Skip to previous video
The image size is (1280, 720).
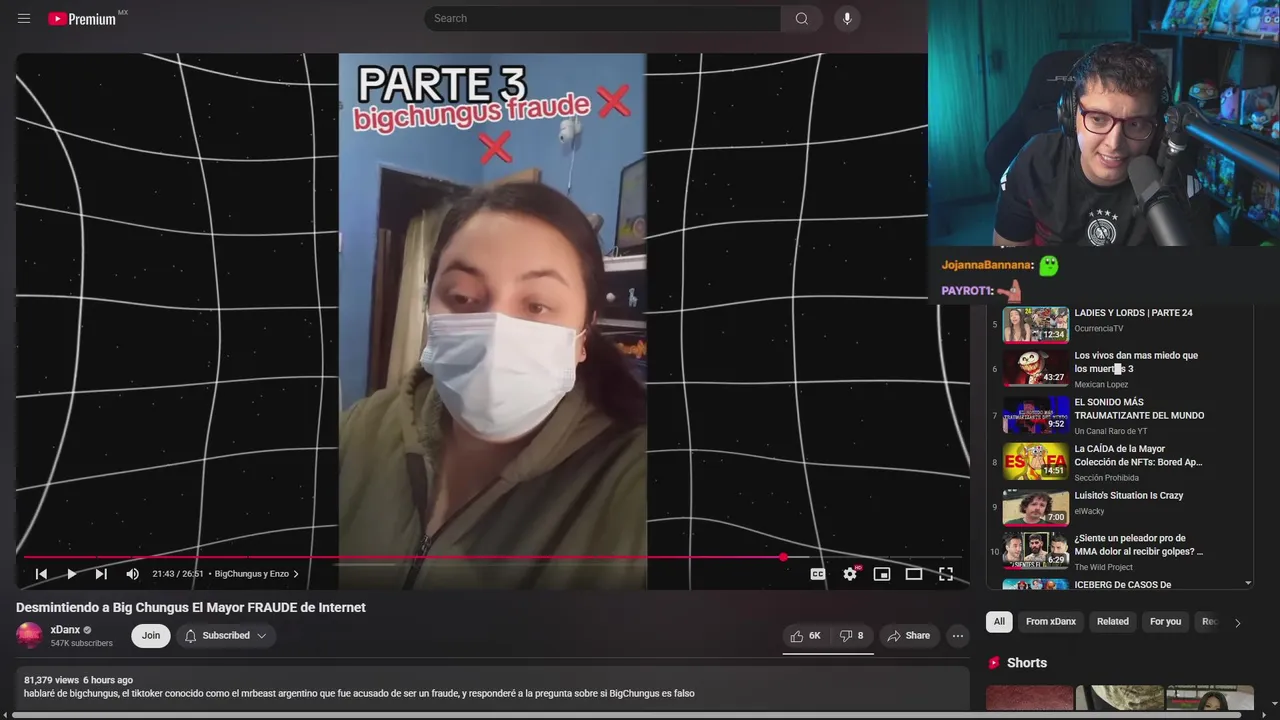pyautogui.click(x=41, y=574)
